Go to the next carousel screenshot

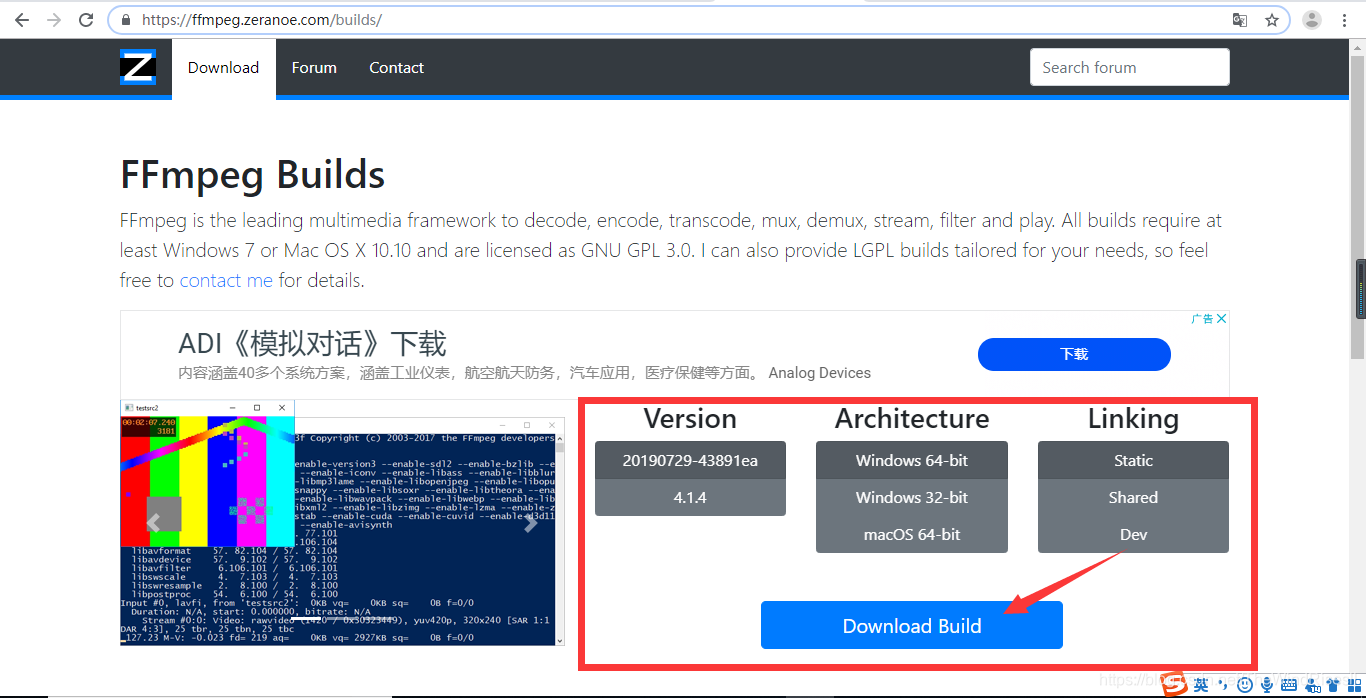click(531, 522)
